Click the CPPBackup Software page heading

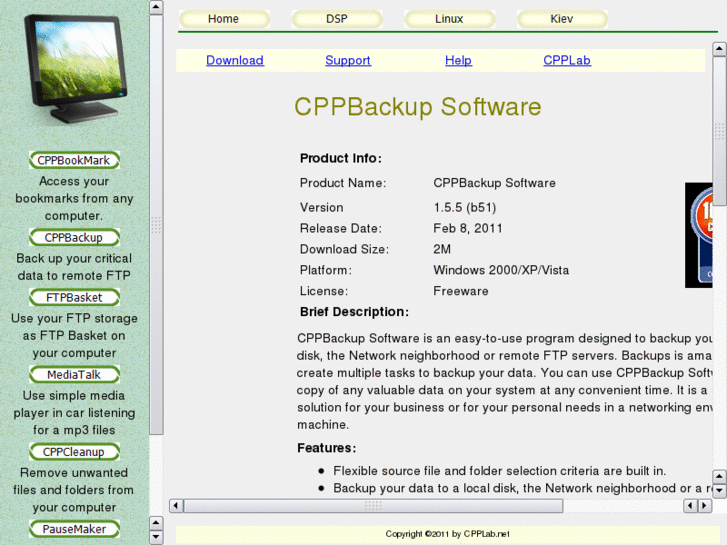click(418, 107)
